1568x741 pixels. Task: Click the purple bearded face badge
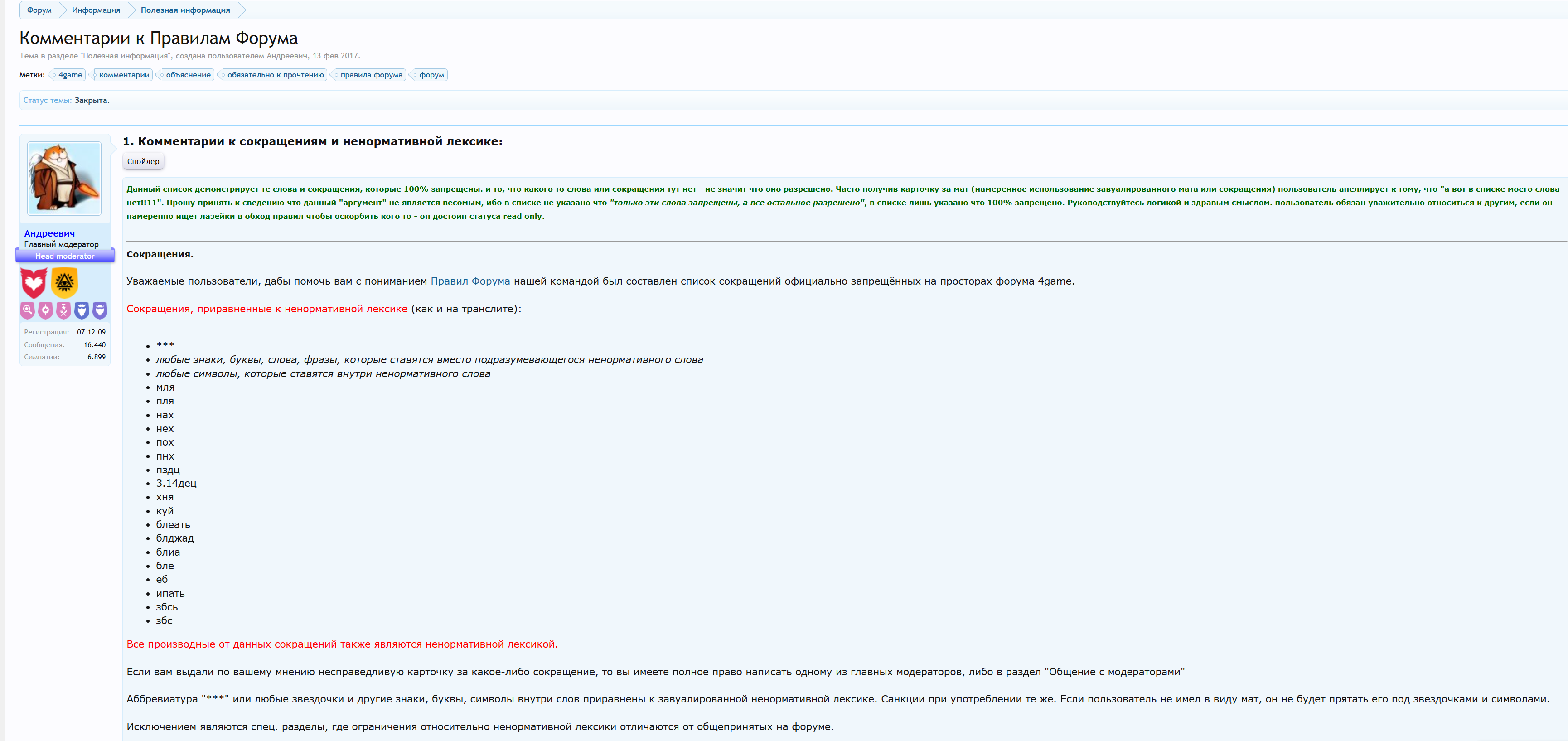[x=100, y=310]
